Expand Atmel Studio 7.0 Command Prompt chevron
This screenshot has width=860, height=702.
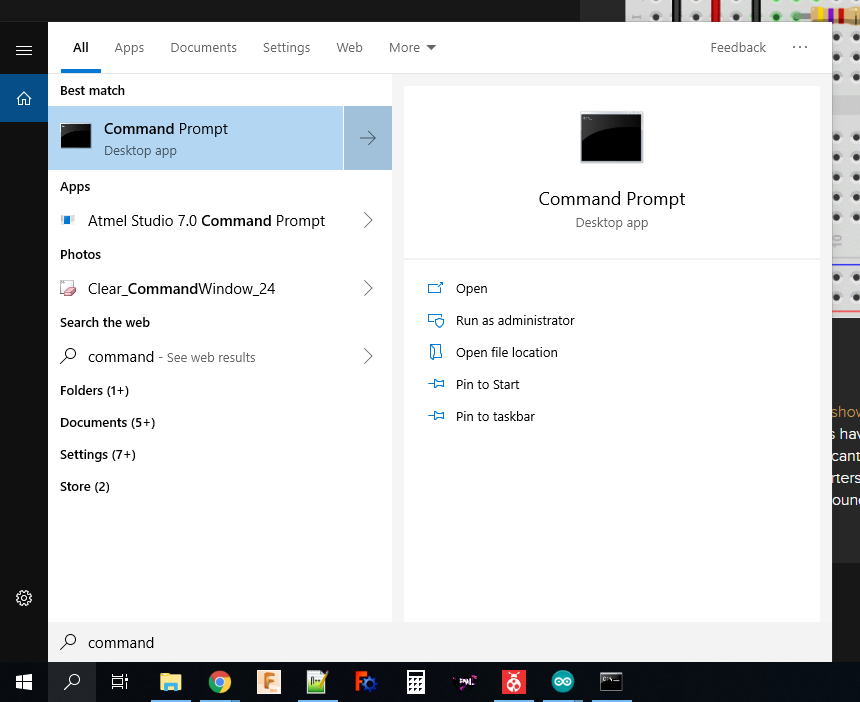pos(368,220)
